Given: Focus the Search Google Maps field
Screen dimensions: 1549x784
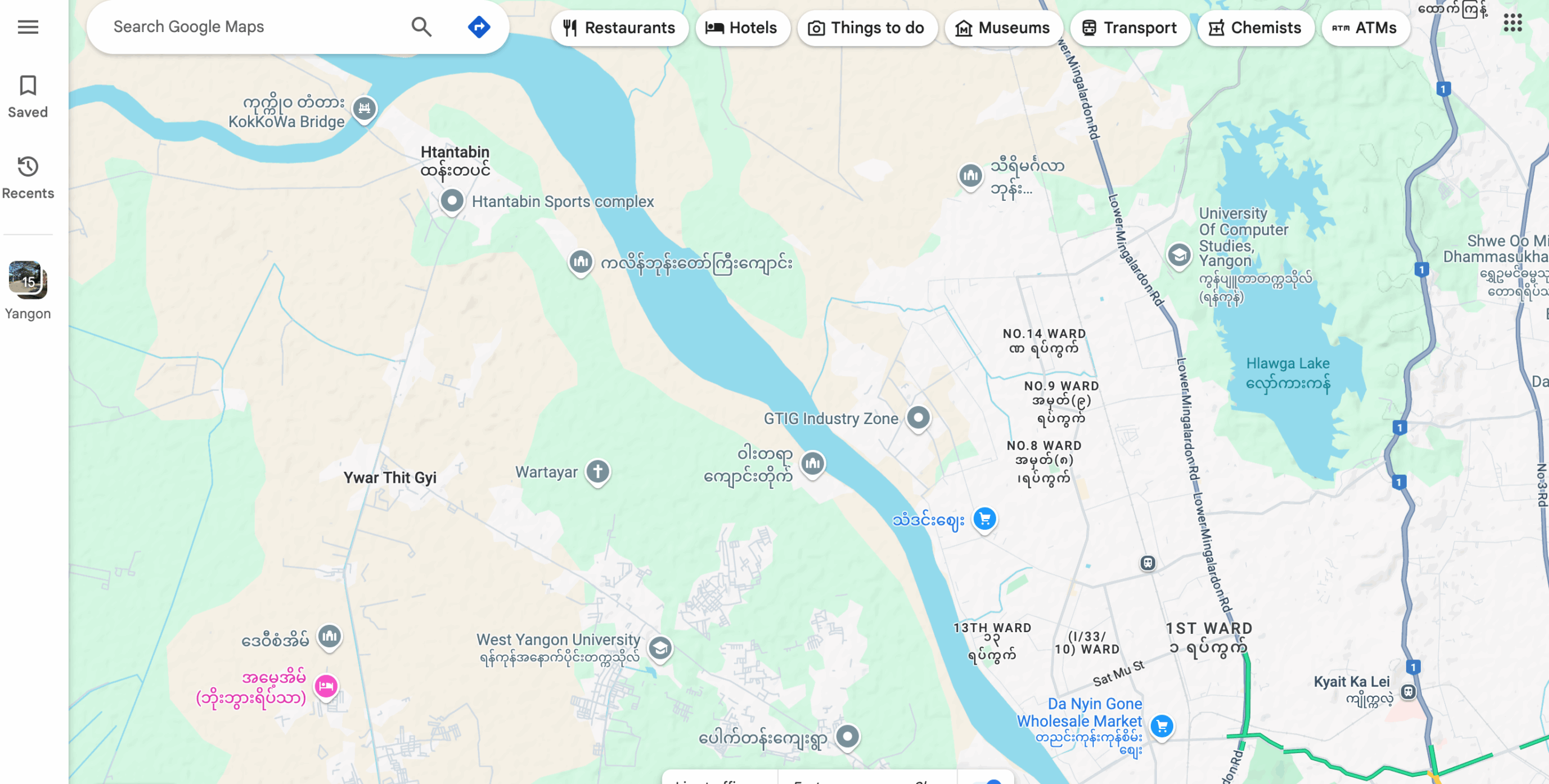Looking at the screenshot, I should tap(254, 27).
